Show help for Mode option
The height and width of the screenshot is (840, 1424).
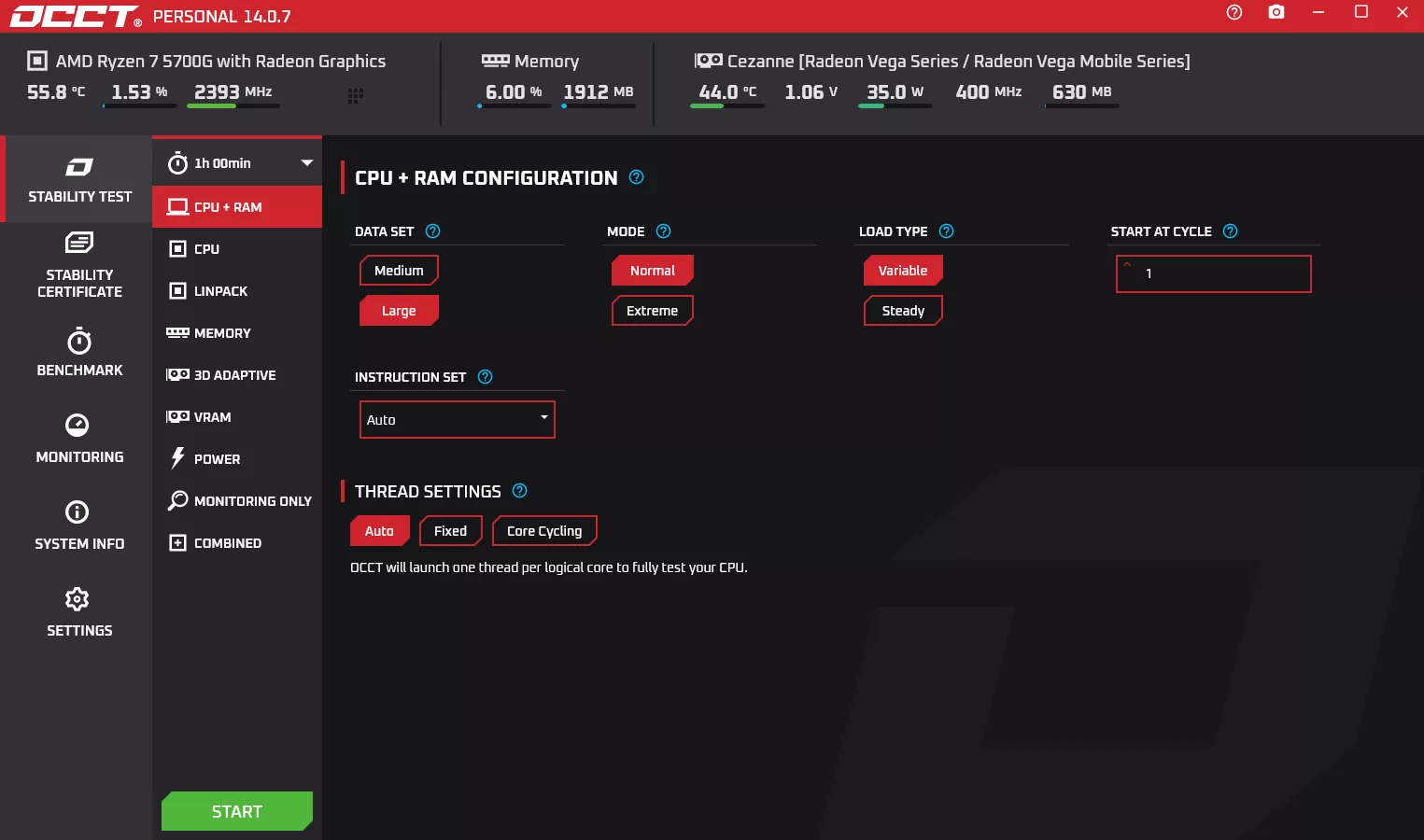[x=664, y=231]
